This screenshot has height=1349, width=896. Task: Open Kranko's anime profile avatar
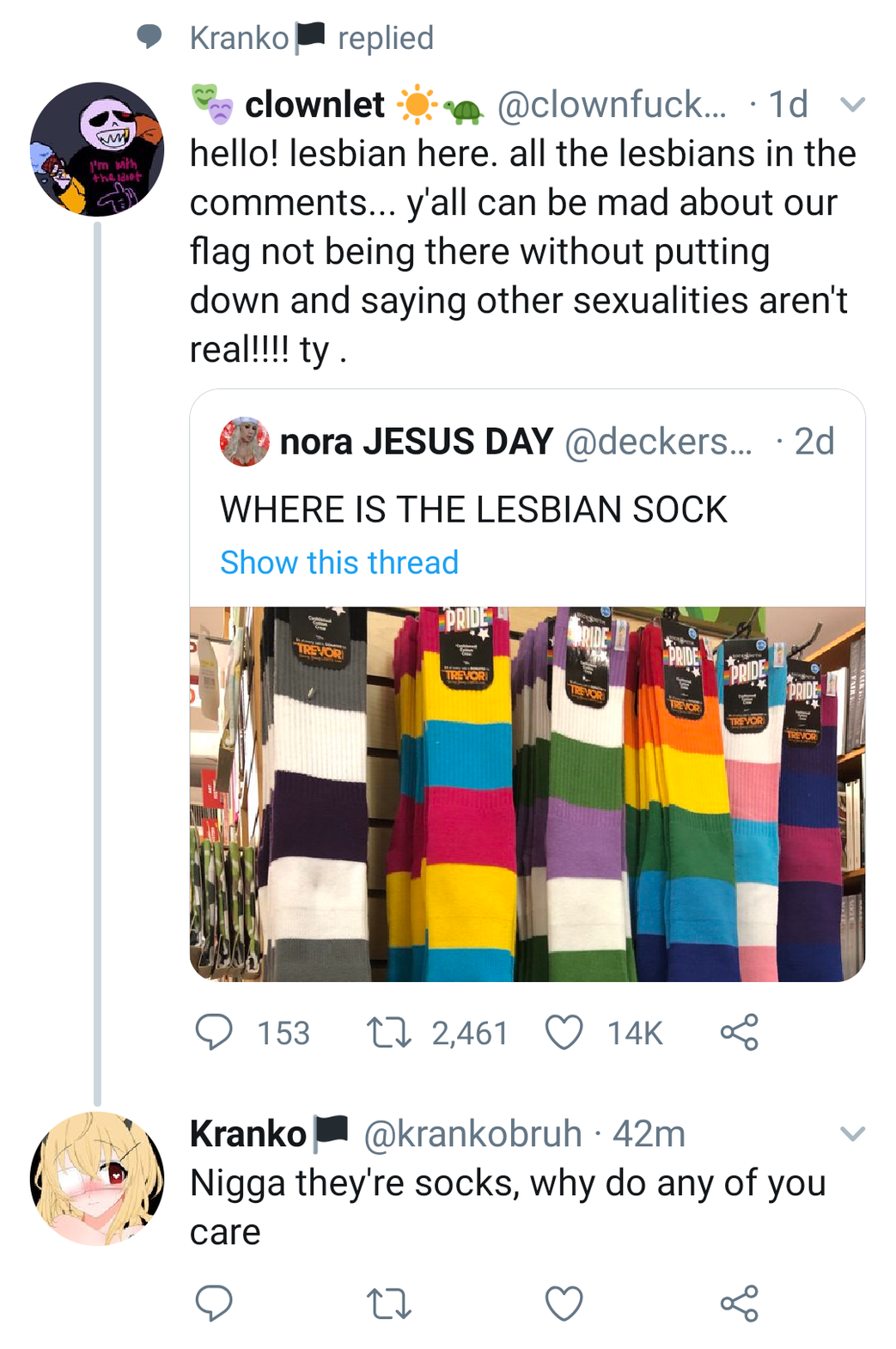(x=97, y=1178)
